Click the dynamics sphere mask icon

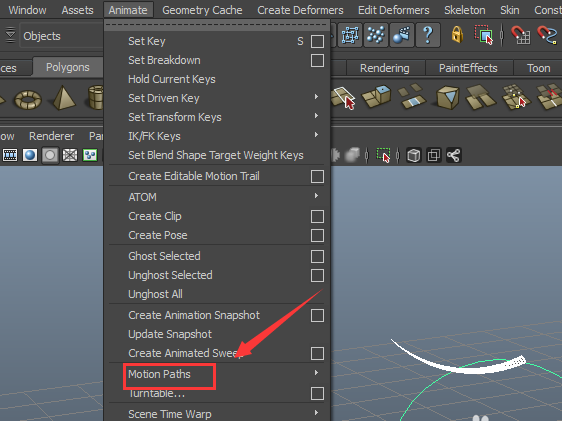[x=401, y=35]
